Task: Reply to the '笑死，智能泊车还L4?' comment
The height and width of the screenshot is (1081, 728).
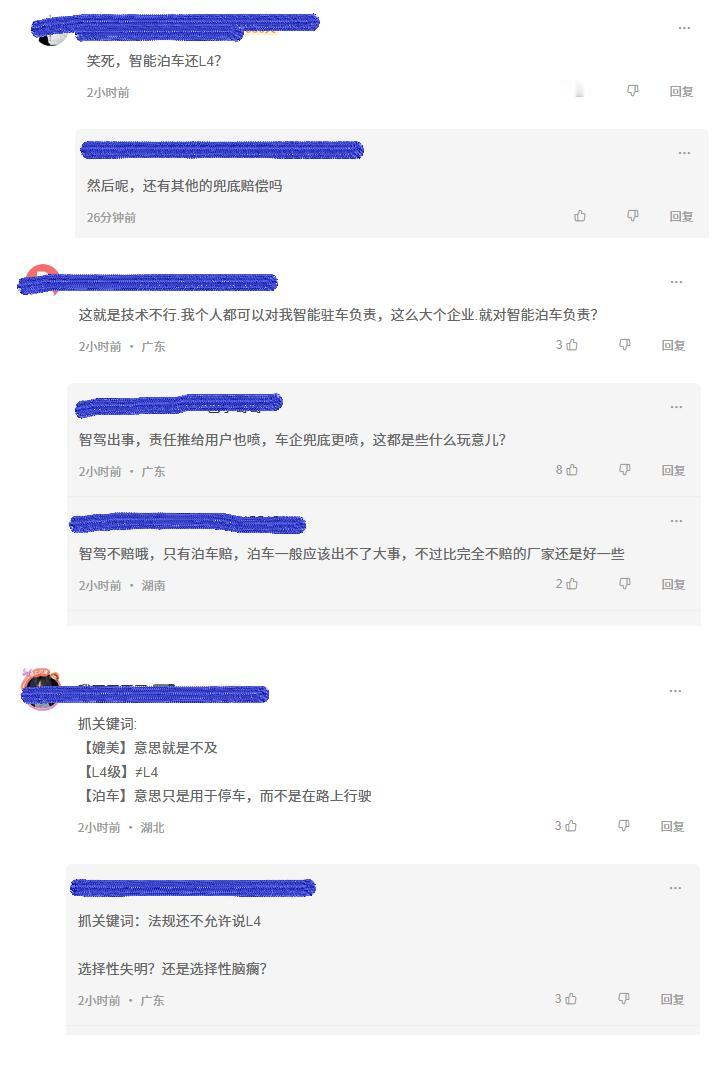Action: (x=681, y=91)
